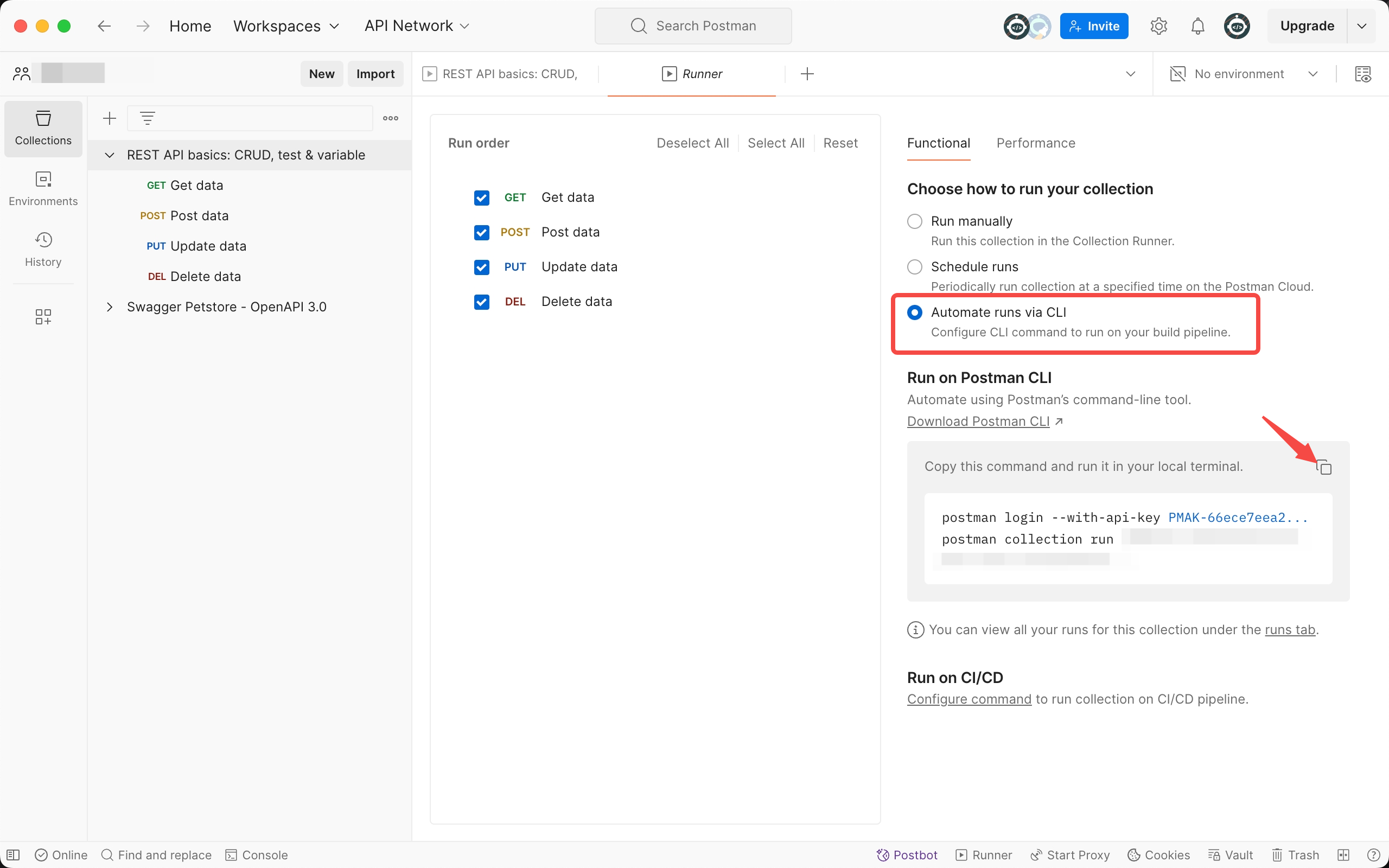Select the Run manually option
The height and width of the screenshot is (868, 1389).
pyautogui.click(x=914, y=221)
